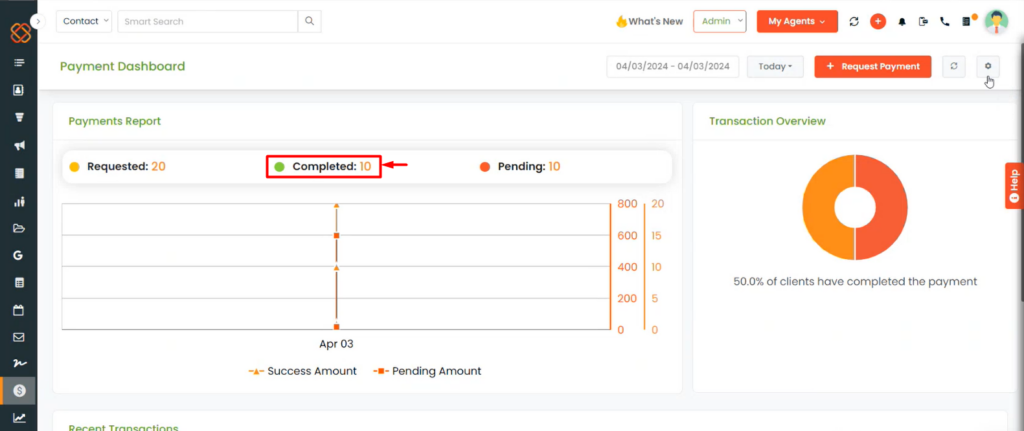
Task: Open the list menu icon in the sidebar
Action: (19, 63)
